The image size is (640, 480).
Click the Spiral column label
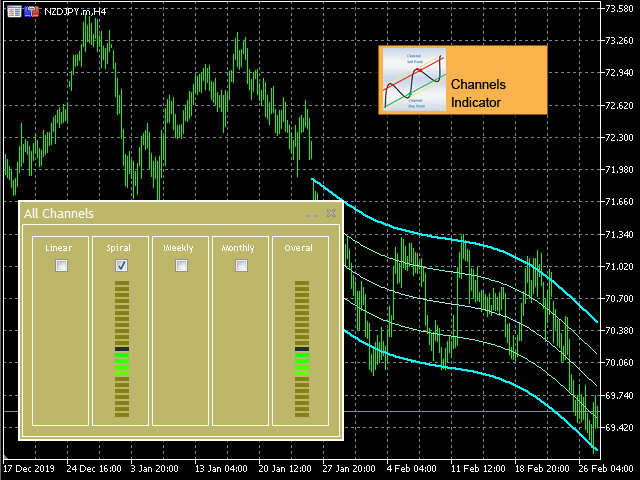tap(118, 248)
